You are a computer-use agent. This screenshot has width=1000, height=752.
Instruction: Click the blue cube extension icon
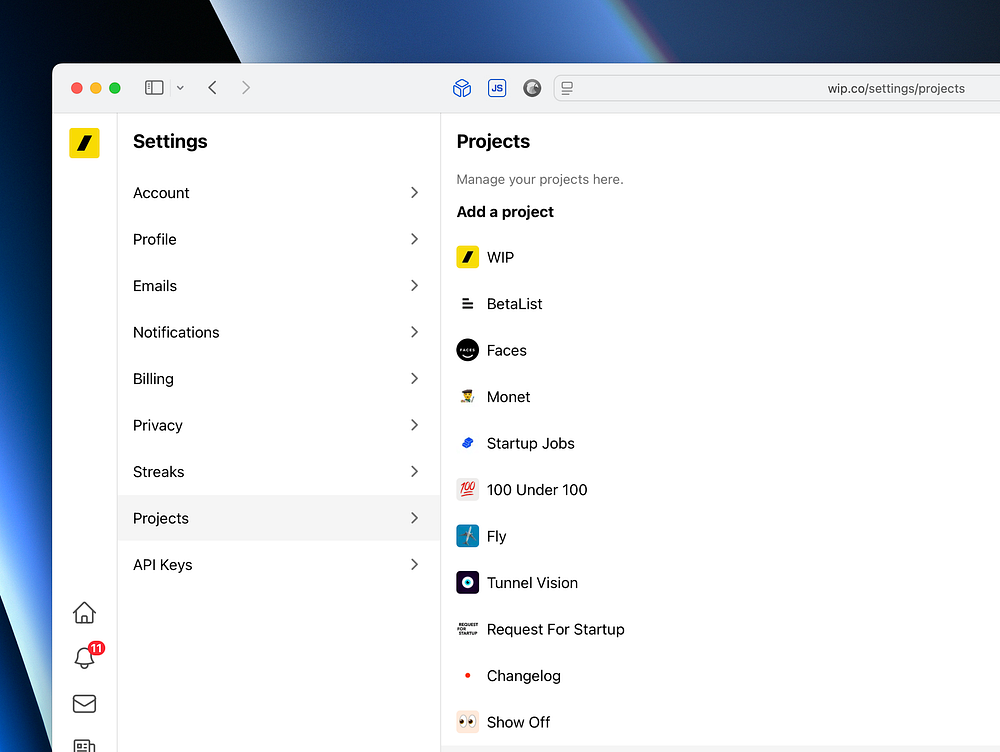(x=462, y=88)
